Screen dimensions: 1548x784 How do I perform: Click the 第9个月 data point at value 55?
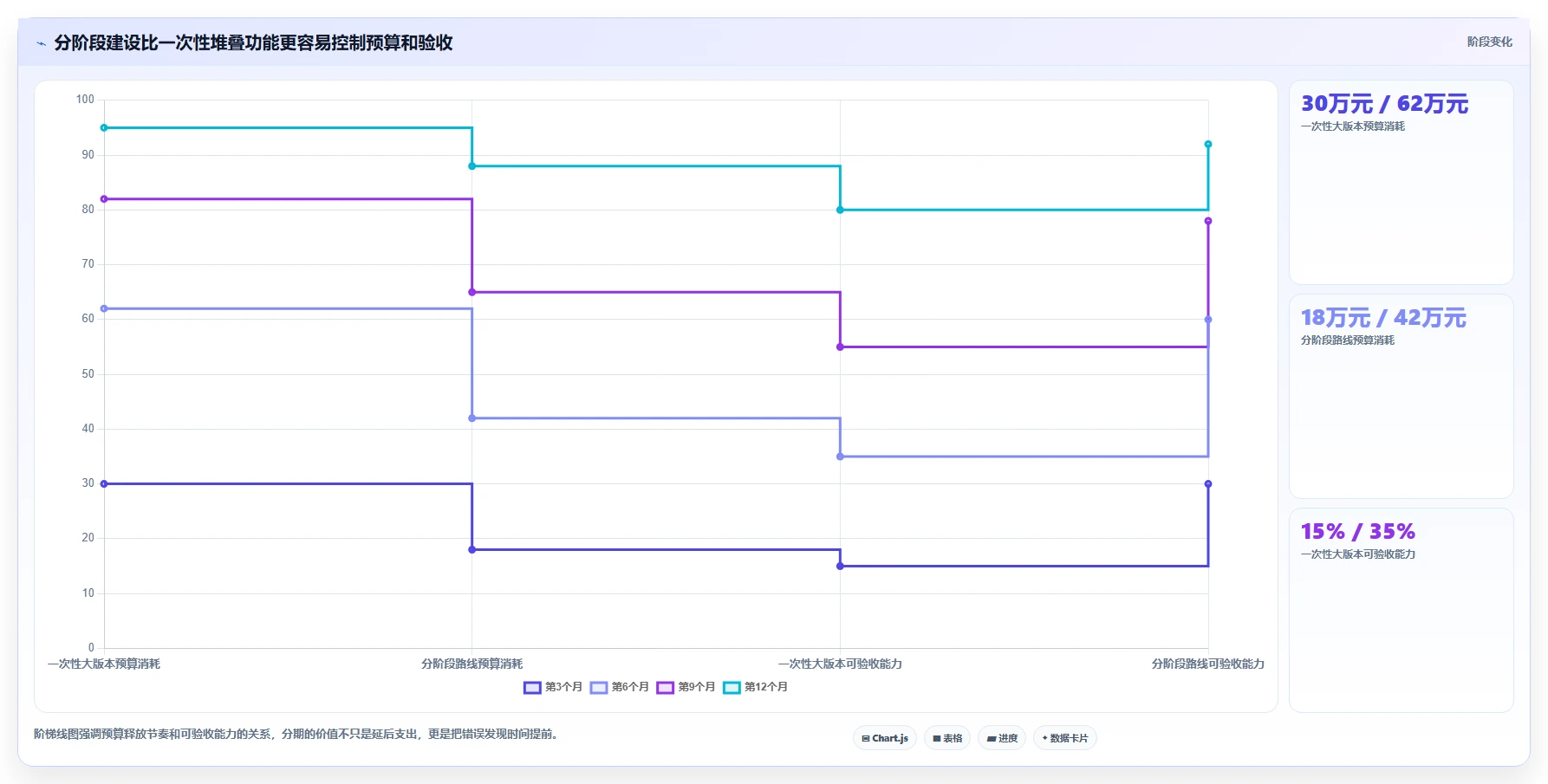(x=840, y=347)
